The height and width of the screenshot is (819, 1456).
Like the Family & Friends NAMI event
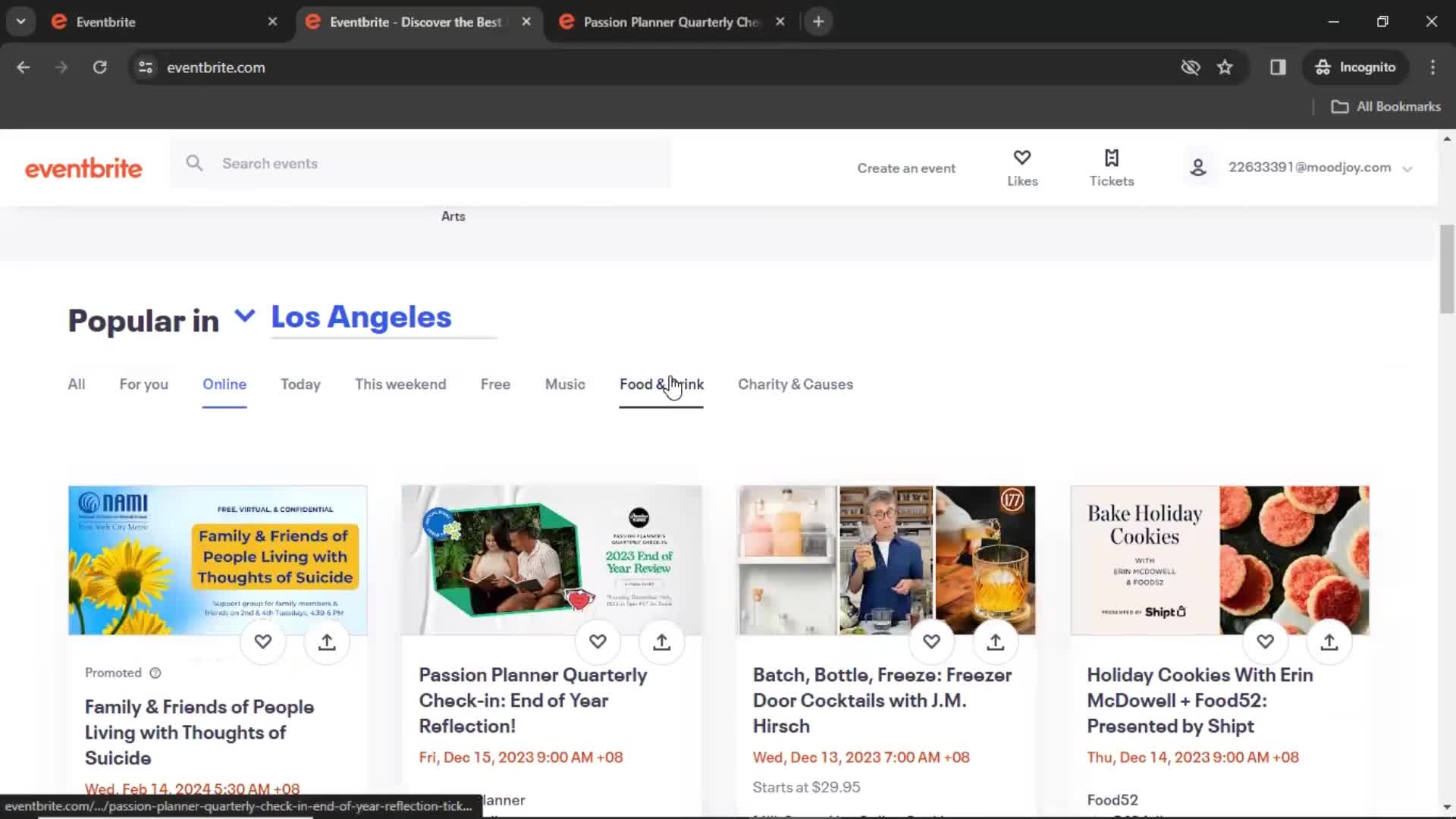(x=263, y=642)
